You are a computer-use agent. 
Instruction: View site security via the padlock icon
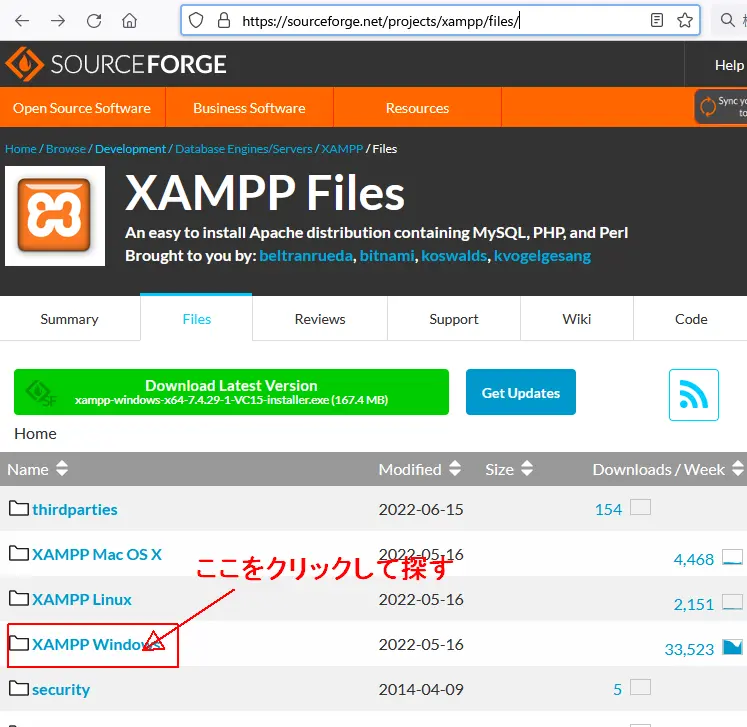coord(223,20)
